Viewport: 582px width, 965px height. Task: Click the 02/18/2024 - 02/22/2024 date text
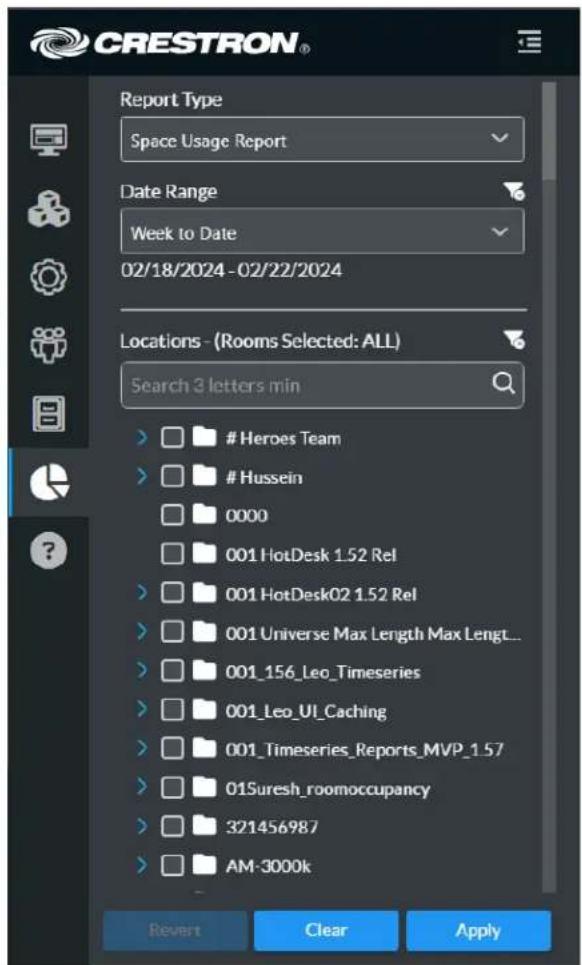[x=231, y=270]
